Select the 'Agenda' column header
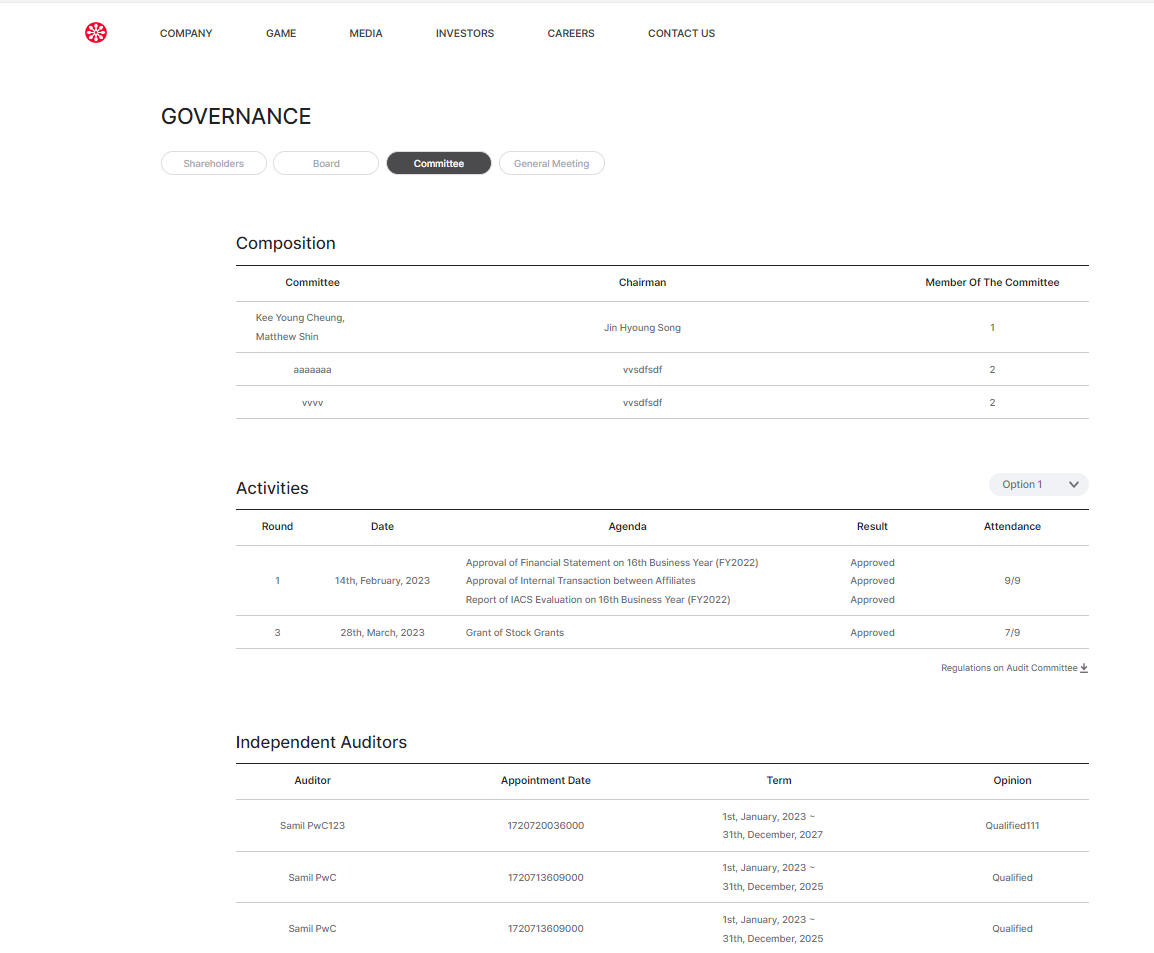 click(627, 526)
